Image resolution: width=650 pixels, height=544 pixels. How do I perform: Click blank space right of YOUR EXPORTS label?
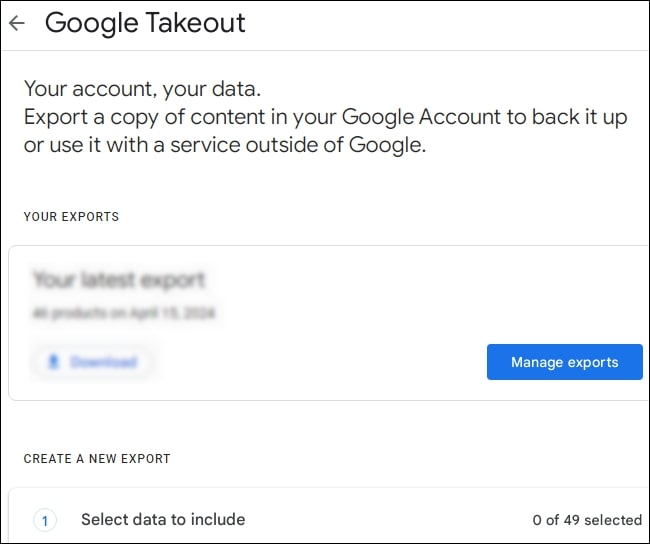pos(400,217)
